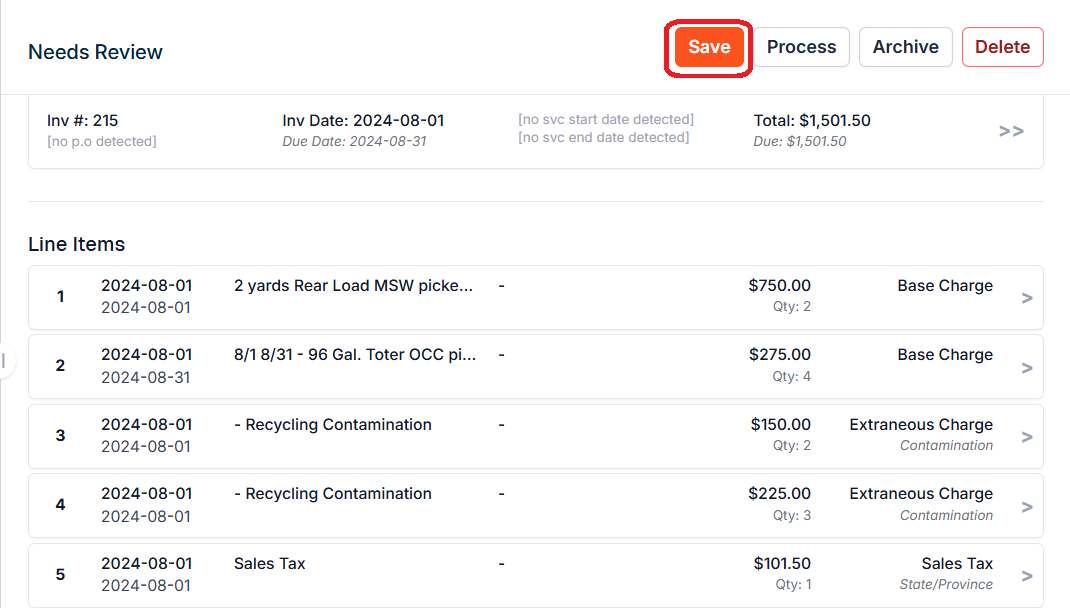Archive this invoice

905,47
